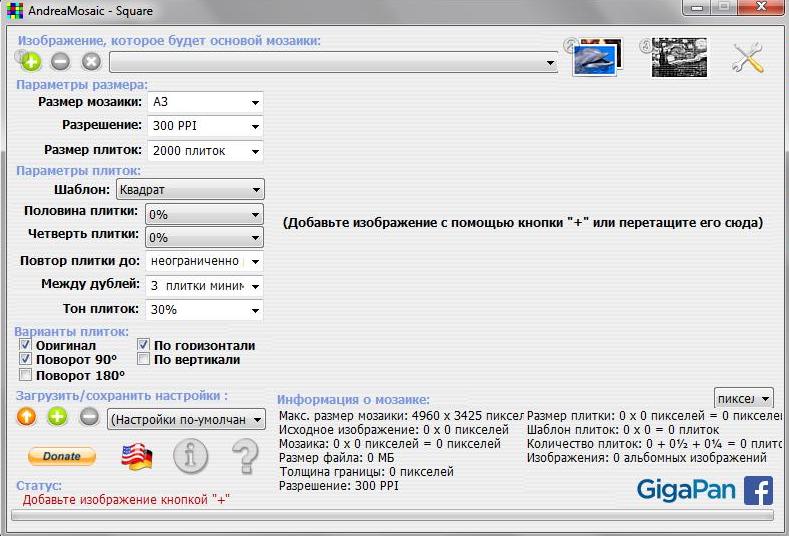Open Разрешение dropdown showing 300 PPI
The height and width of the screenshot is (536, 789).
point(205,126)
